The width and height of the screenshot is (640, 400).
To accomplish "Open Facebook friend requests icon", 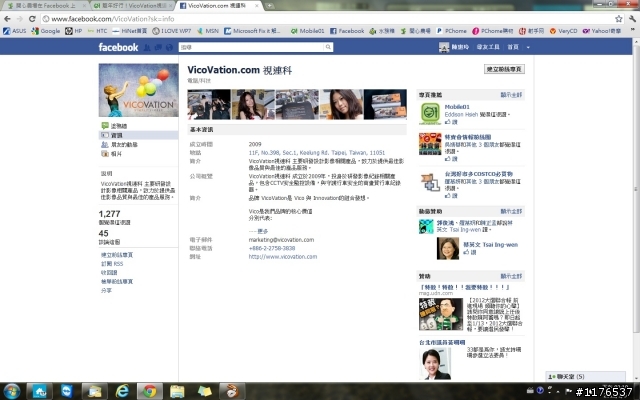I will pyautogui.click(x=147, y=47).
